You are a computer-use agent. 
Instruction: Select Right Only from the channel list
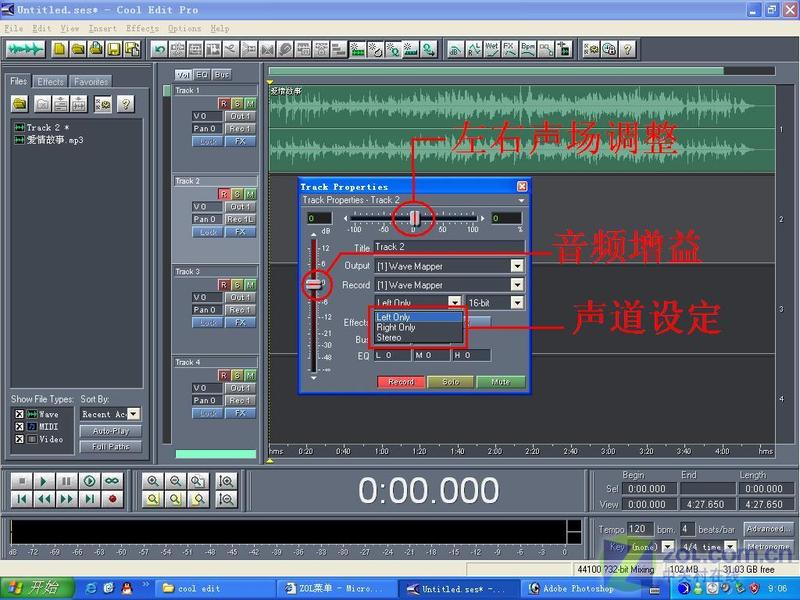tap(418, 328)
